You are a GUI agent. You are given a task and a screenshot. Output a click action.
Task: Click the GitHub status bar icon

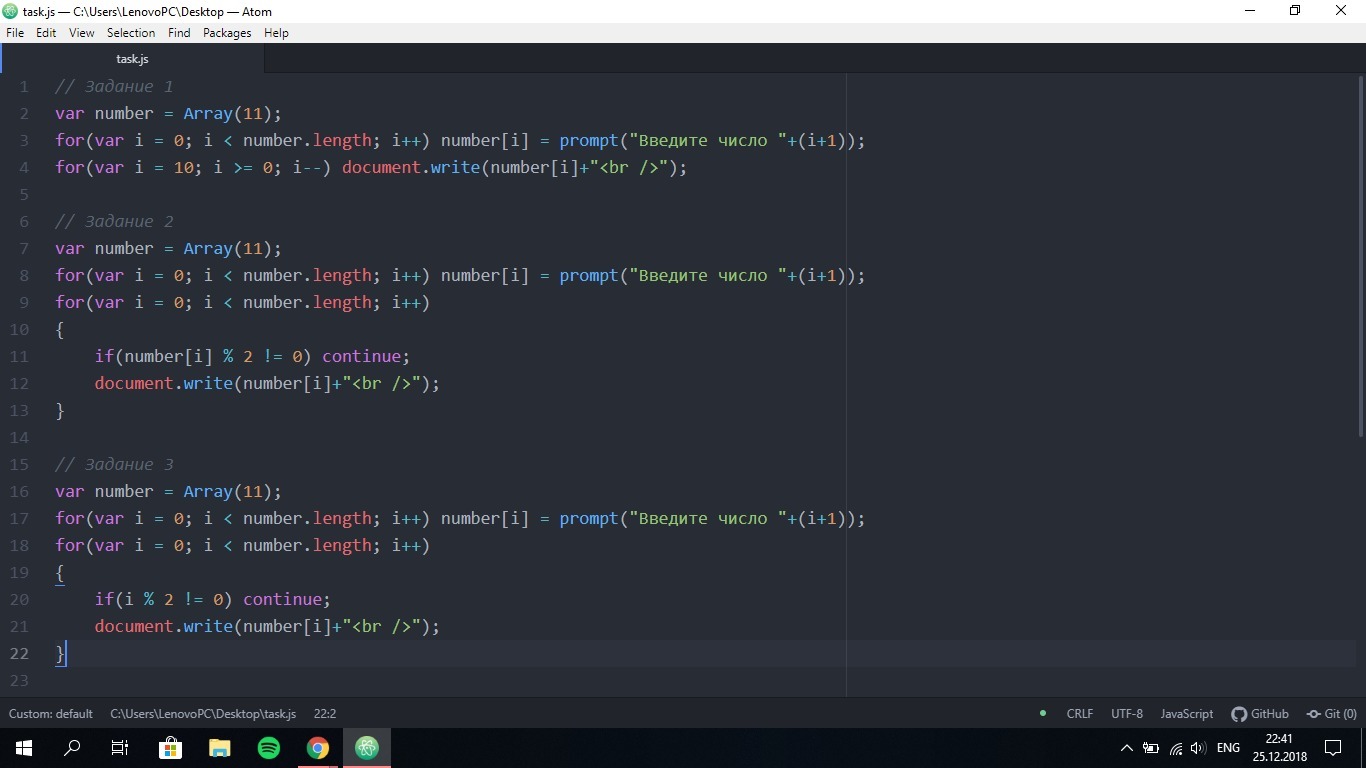1260,714
